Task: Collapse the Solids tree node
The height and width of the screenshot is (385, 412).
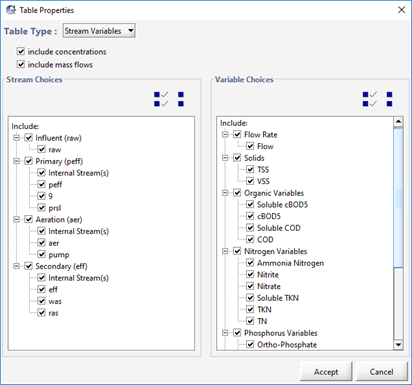Action: click(x=225, y=158)
